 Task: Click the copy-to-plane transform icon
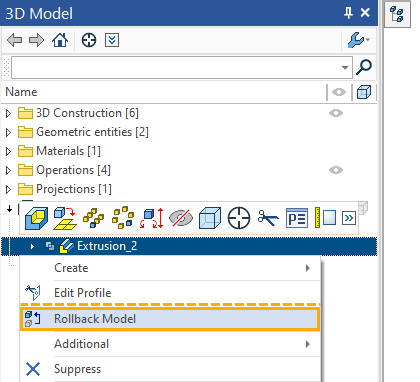tap(65, 218)
